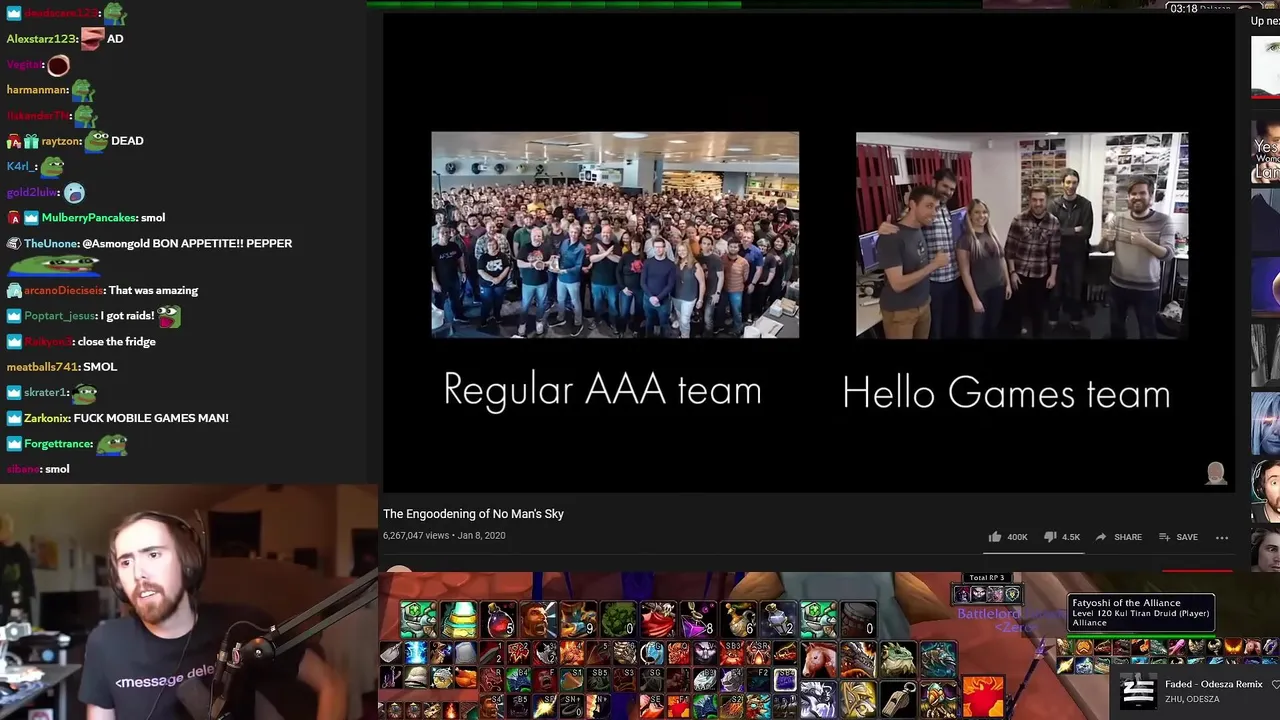Click SAVE to add video to playlist
Screen dimensions: 1280x720
(1178, 537)
